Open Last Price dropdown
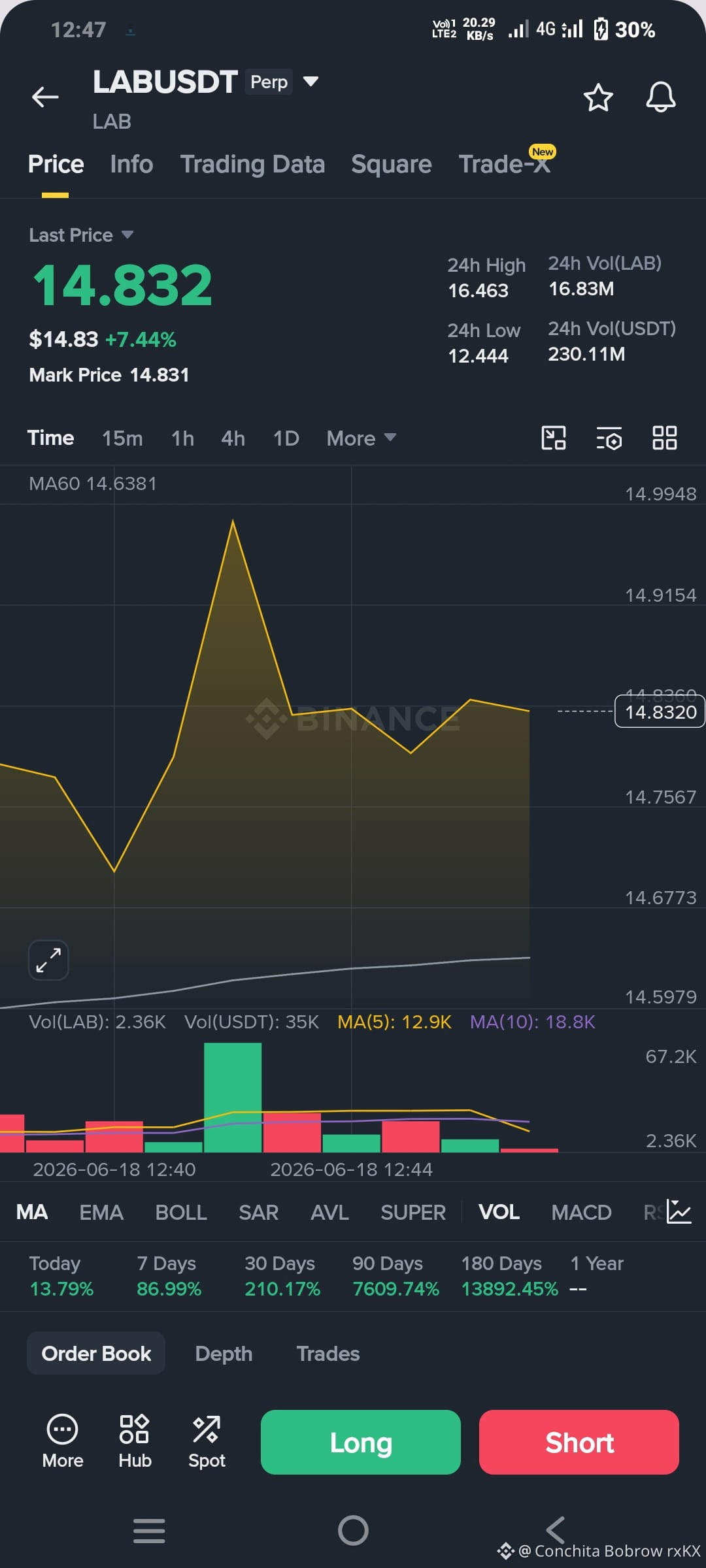706x1568 pixels. pyautogui.click(x=81, y=235)
